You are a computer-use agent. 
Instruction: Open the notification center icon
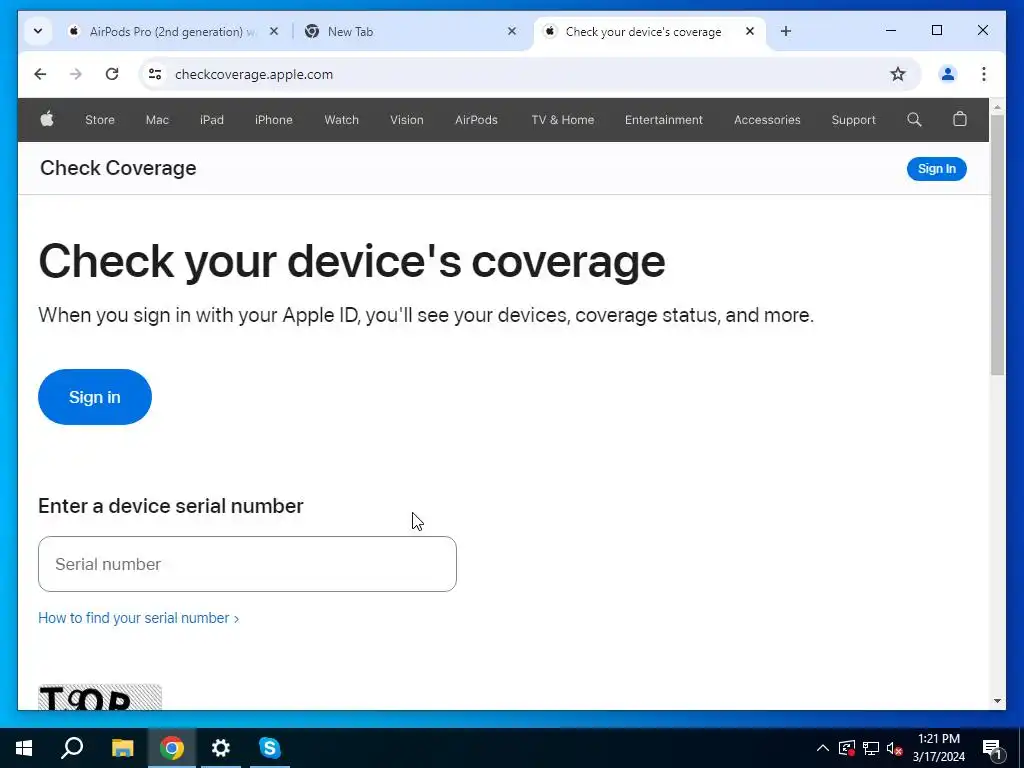pyautogui.click(x=991, y=748)
